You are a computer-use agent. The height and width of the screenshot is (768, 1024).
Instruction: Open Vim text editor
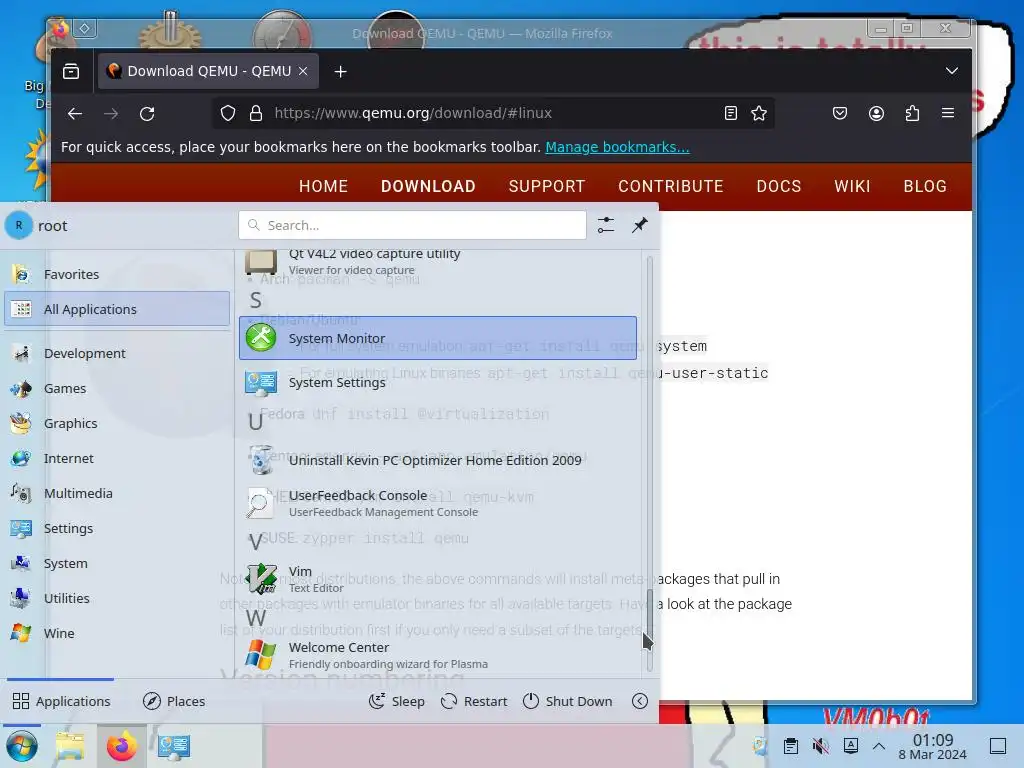pyautogui.click(x=438, y=579)
